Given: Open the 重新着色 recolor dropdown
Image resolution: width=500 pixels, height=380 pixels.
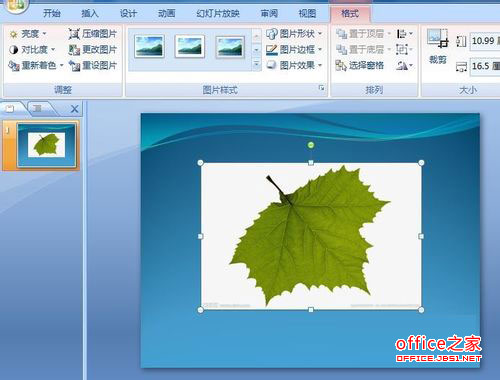Looking at the screenshot, I should click(36, 65).
